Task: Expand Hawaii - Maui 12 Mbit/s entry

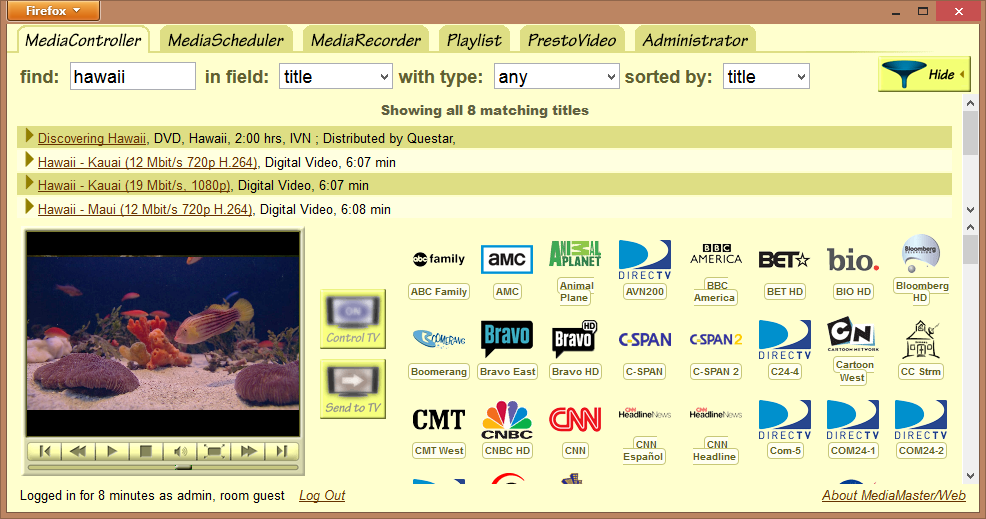Action: 29,207
